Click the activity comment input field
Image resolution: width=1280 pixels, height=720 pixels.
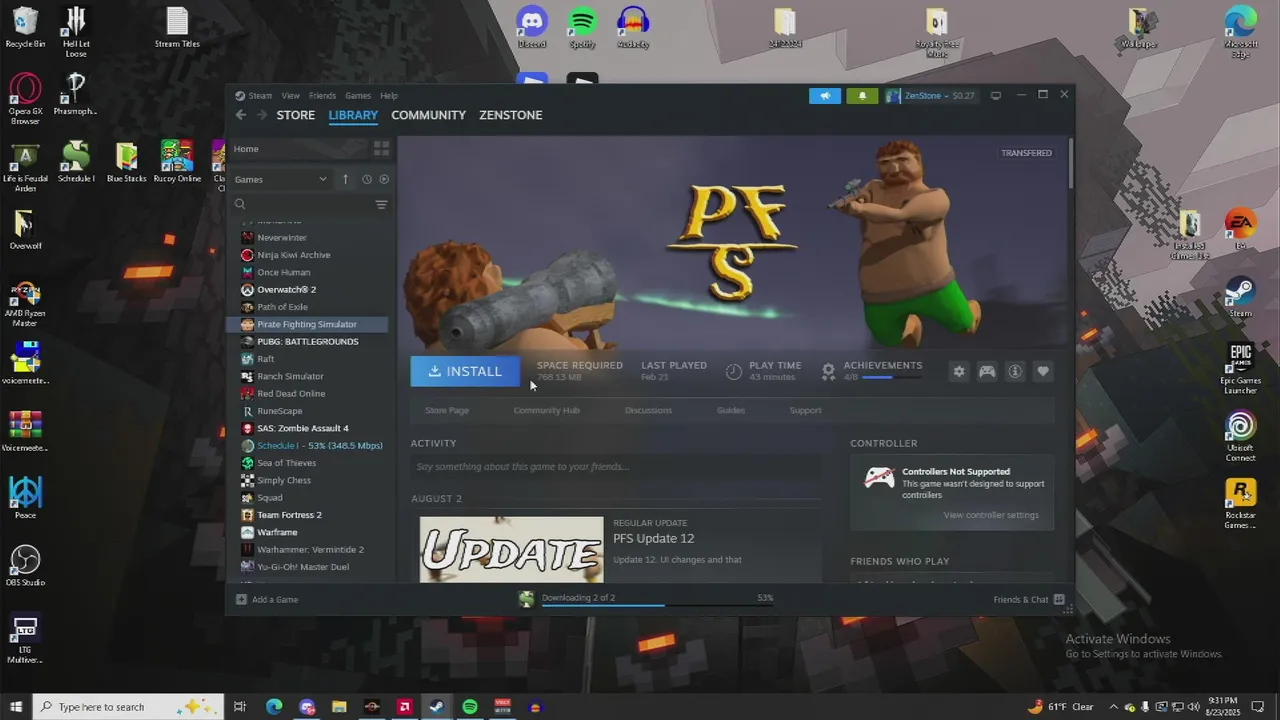616,466
